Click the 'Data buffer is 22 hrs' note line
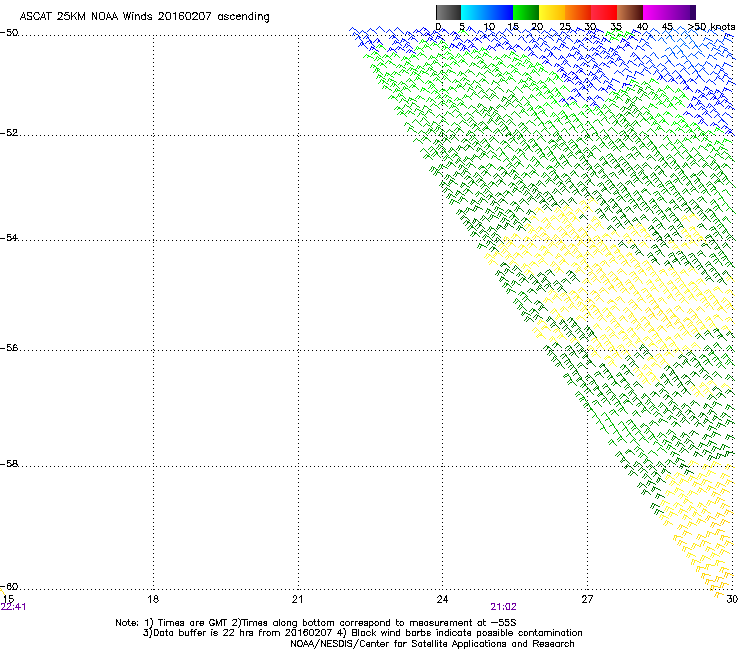Image resolution: width=740 pixels, height=650 pixels. (362, 633)
